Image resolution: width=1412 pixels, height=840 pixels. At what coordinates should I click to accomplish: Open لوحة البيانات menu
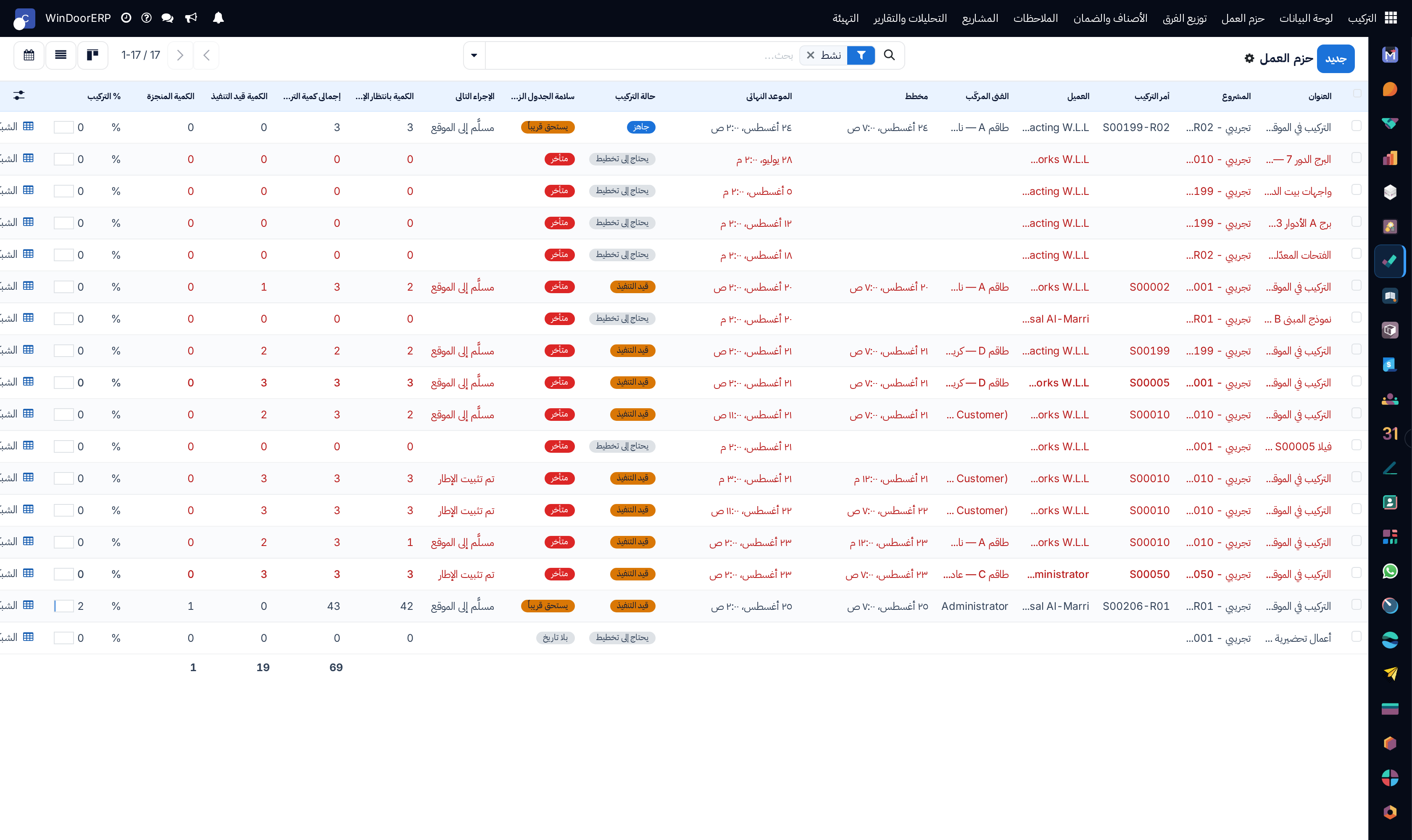tap(1306, 18)
